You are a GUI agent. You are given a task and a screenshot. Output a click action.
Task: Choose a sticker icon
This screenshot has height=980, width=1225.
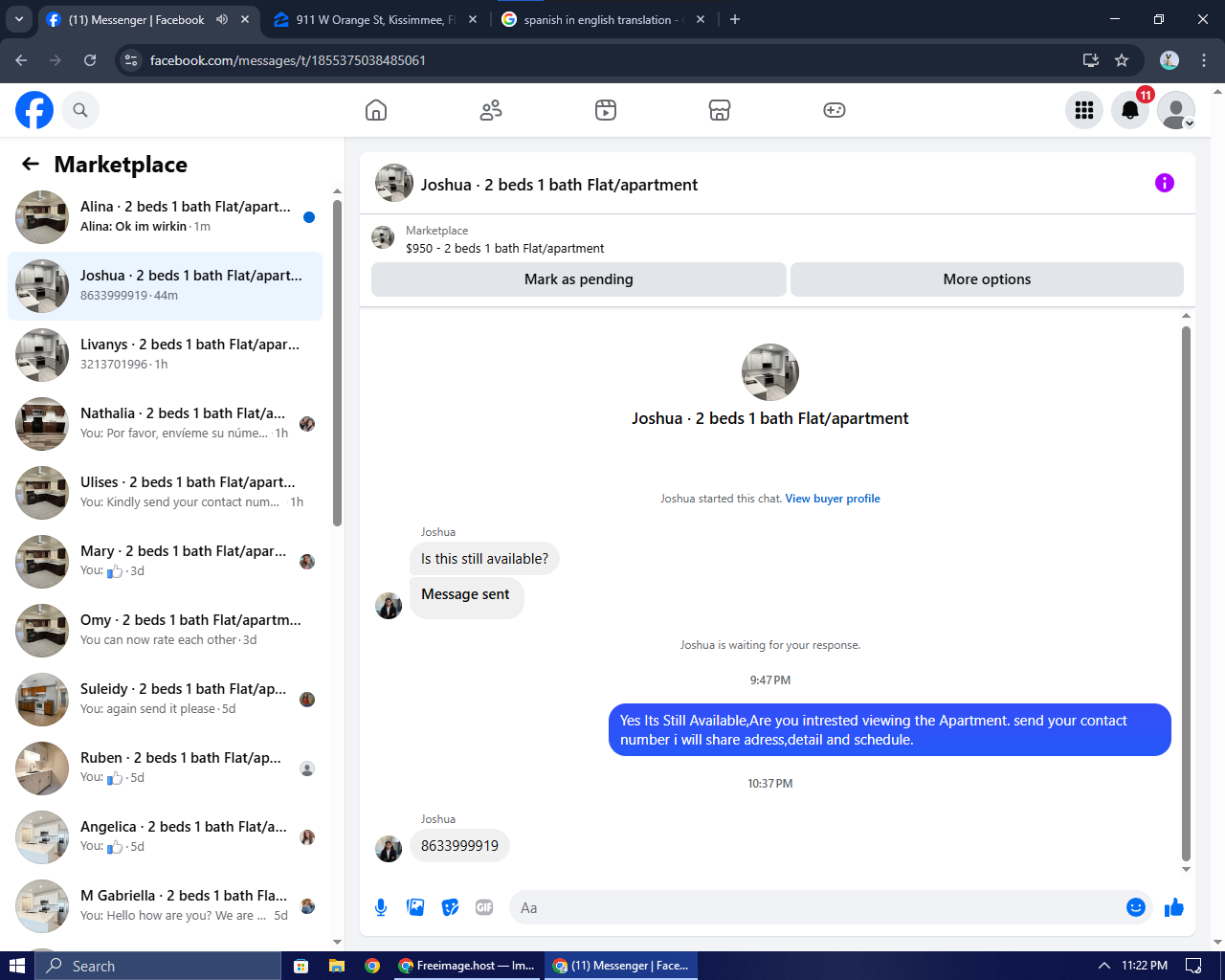click(x=450, y=907)
